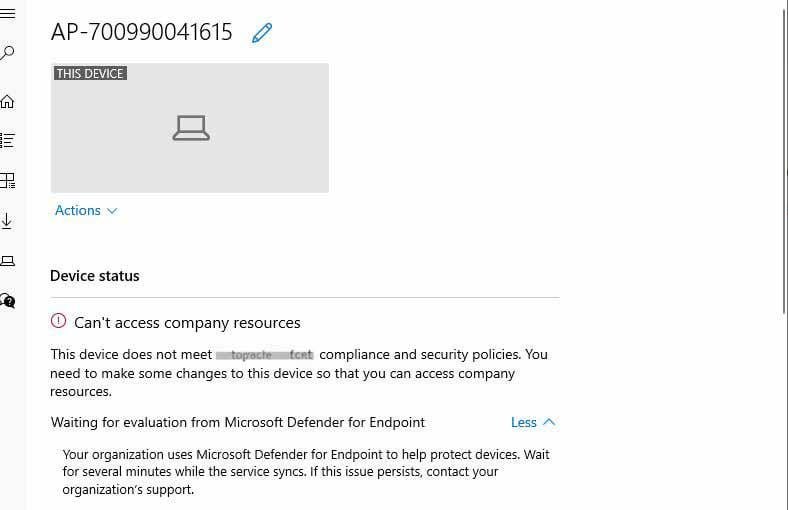The image size is (788, 510).
Task: Open Devices laptop icon in sidebar
Action: pos(7,261)
